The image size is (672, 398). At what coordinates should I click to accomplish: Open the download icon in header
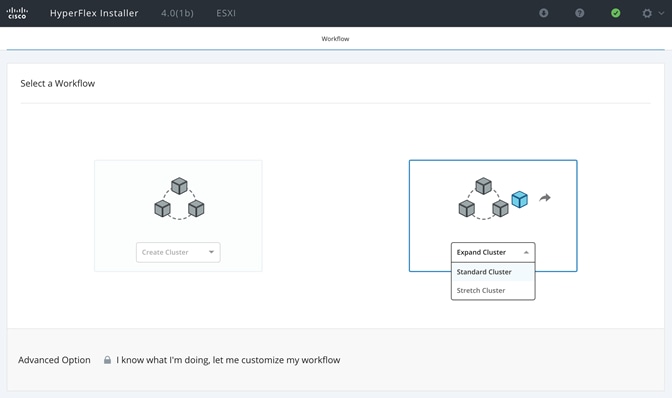543,13
